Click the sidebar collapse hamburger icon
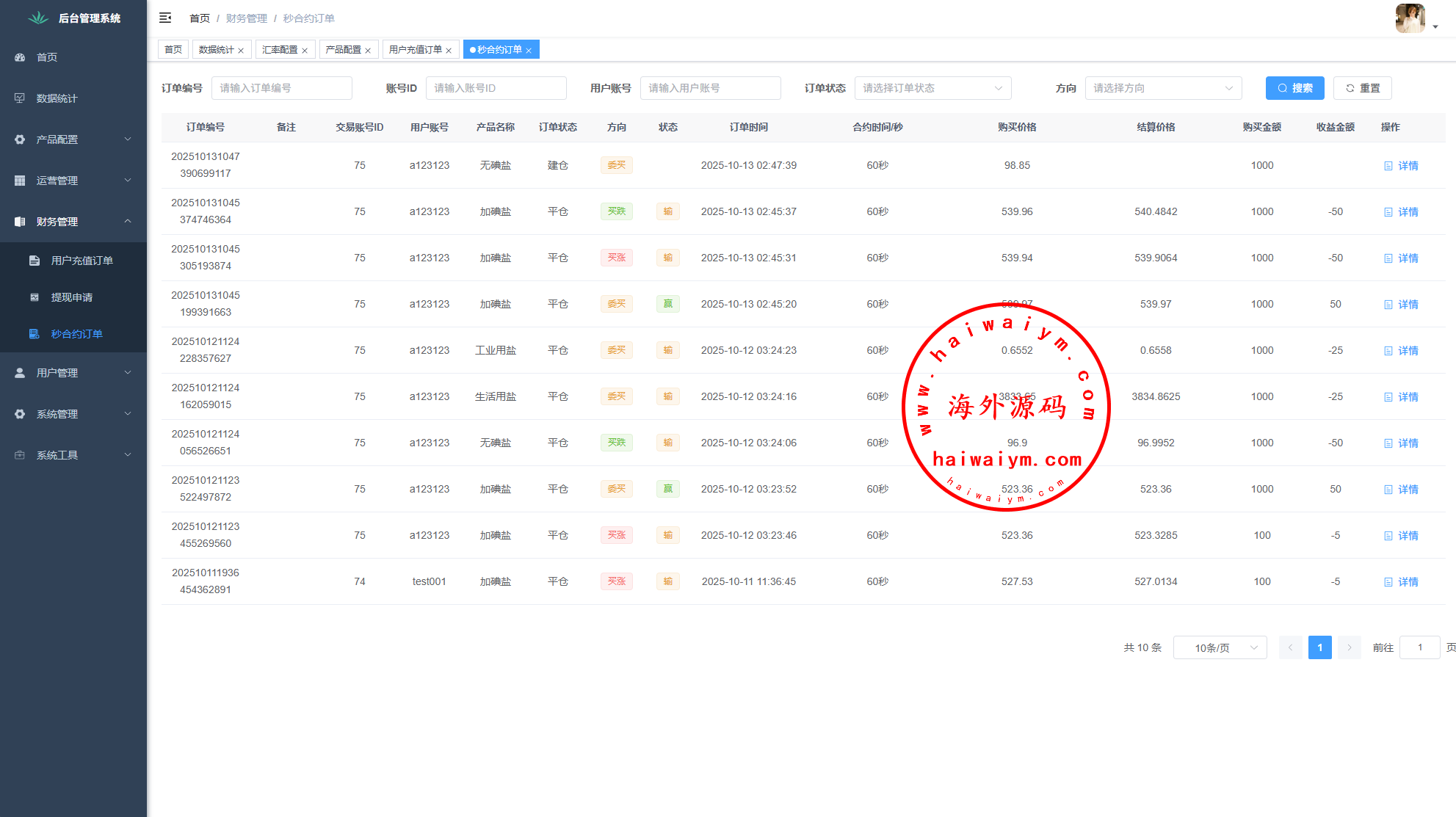The width and height of the screenshot is (1456, 817). pos(165,18)
